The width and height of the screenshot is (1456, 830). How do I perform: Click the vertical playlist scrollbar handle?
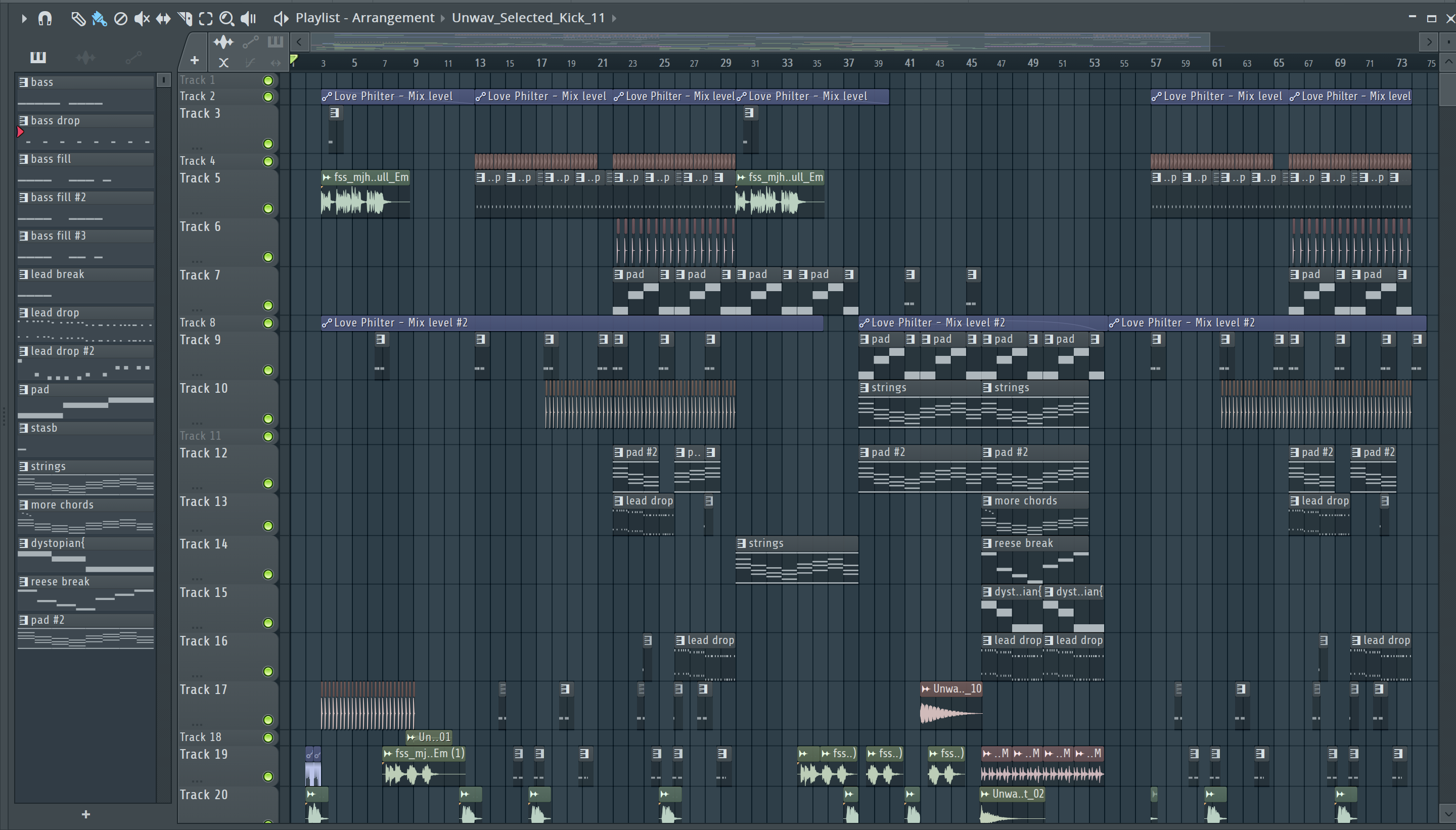coord(1447,89)
